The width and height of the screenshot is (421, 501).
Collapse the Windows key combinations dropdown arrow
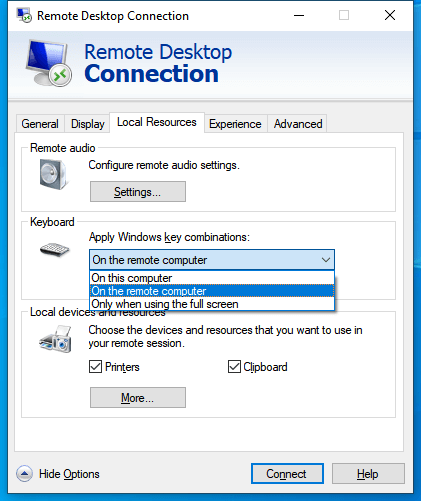(326, 260)
